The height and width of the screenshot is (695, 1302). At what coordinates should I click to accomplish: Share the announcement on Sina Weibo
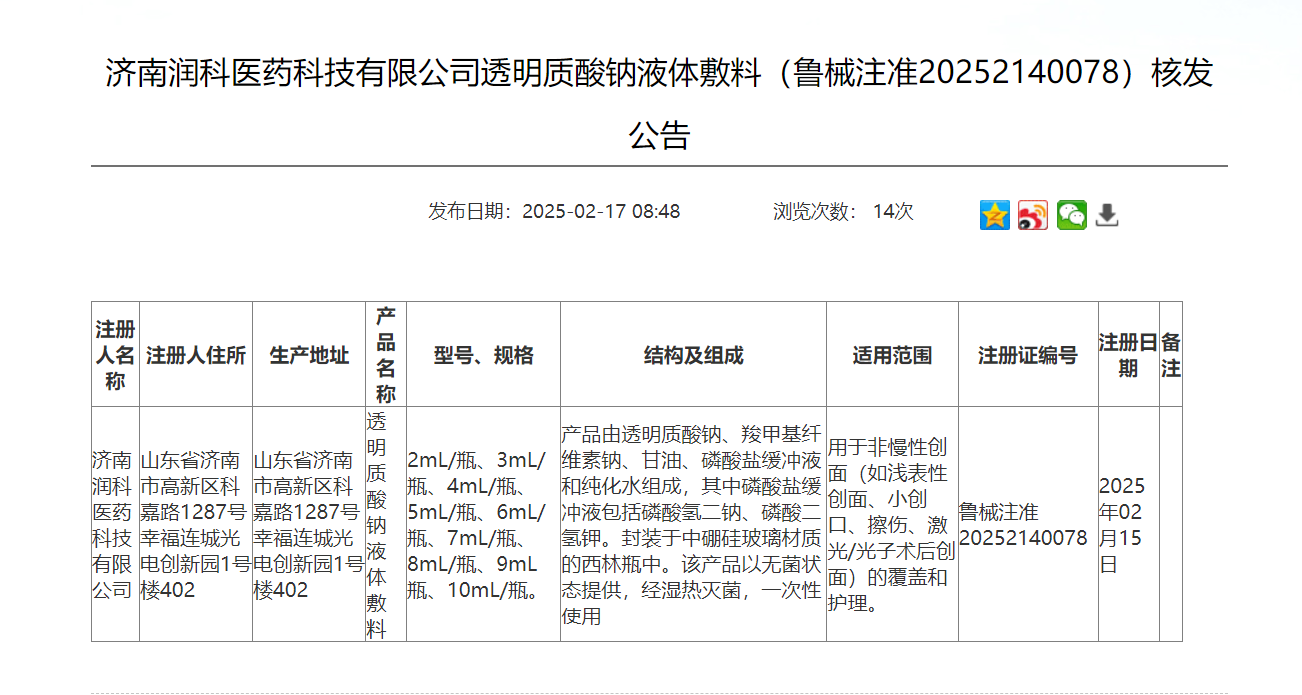tap(1032, 215)
